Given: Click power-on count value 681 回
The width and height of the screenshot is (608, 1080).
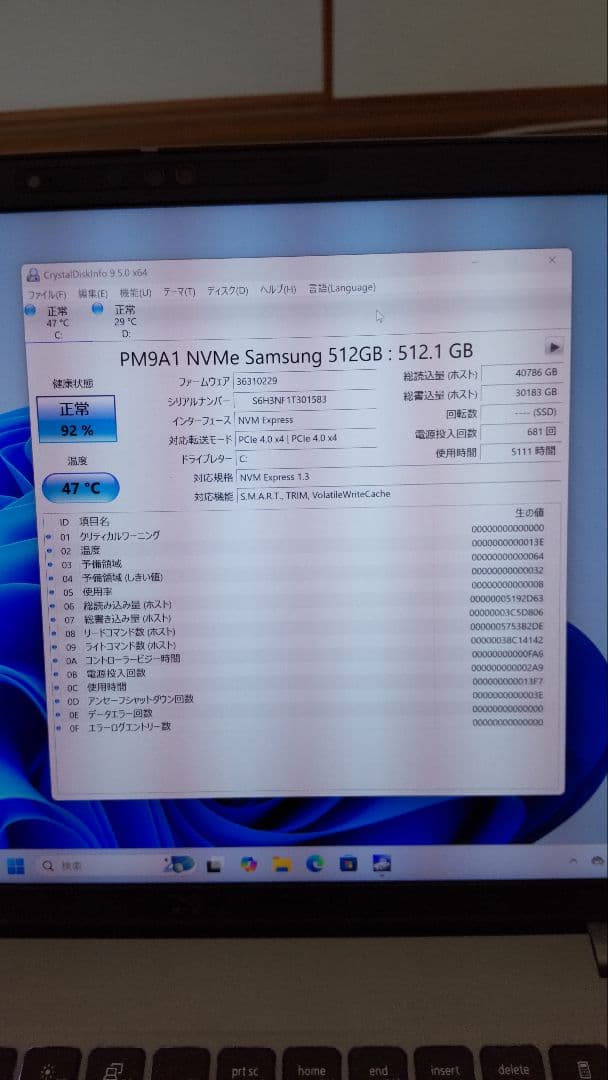Looking at the screenshot, I should click(521, 433).
